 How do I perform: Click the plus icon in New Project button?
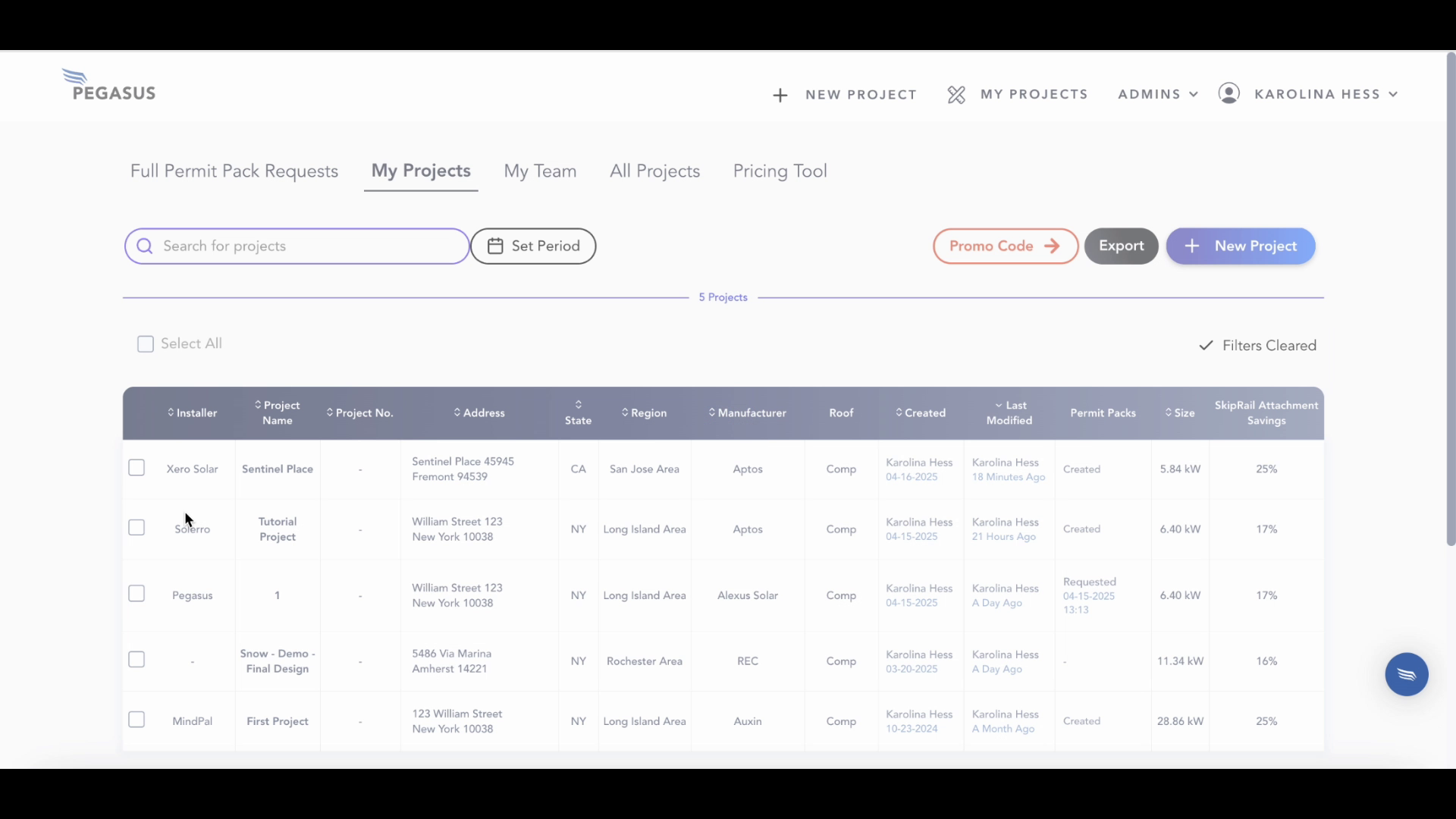(1192, 246)
